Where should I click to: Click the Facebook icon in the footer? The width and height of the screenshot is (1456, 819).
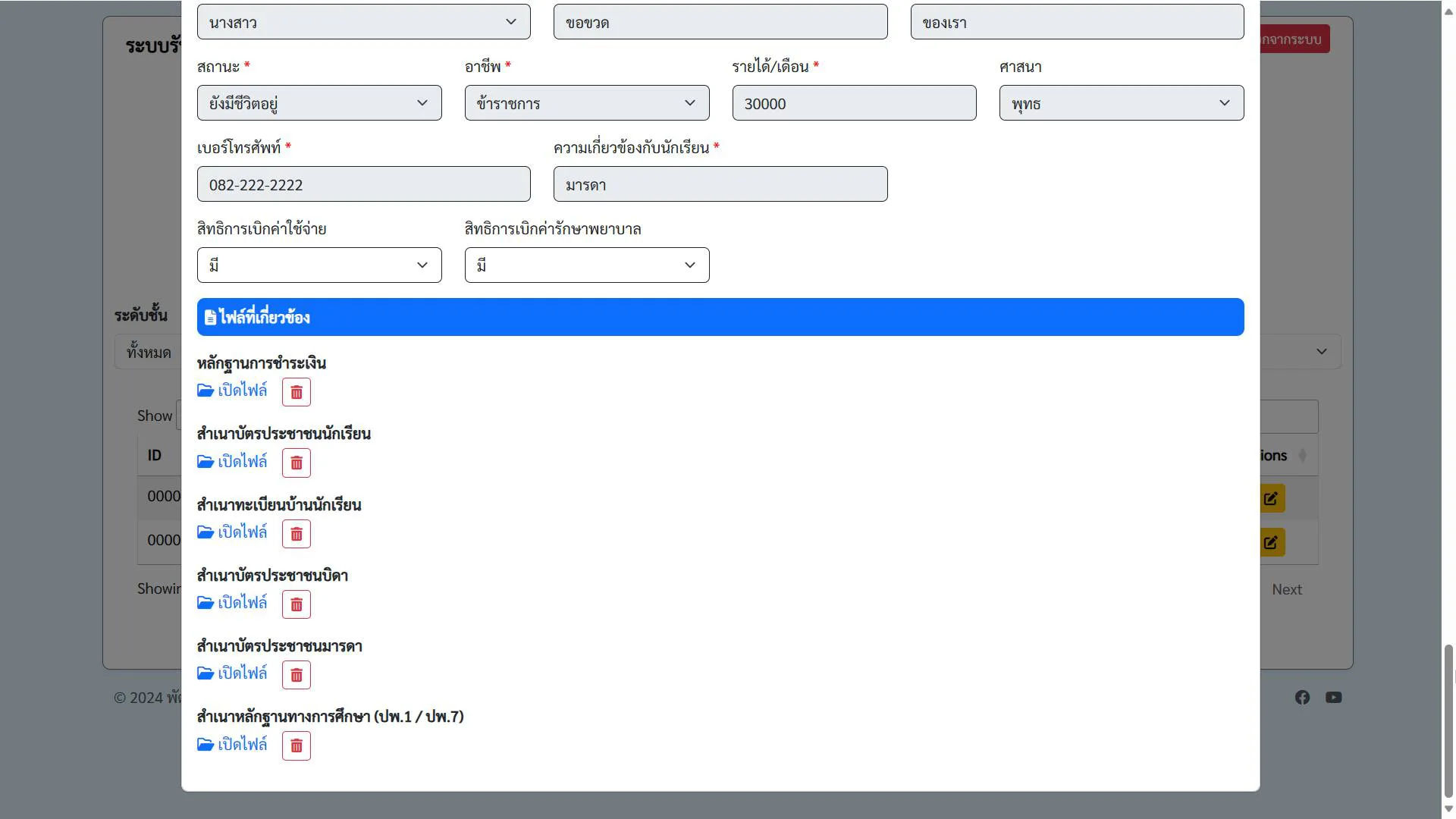point(1302,698)
